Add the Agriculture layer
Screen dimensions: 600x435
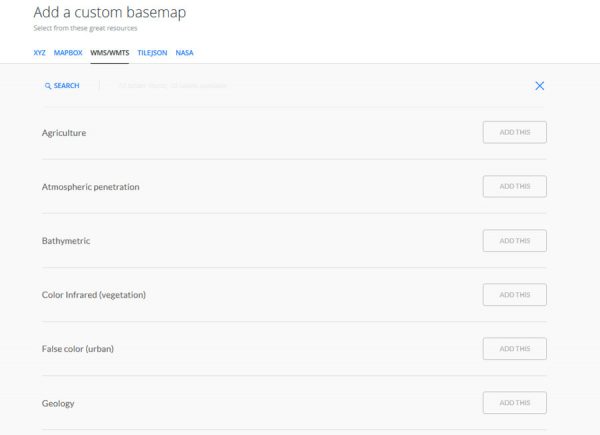515,132
